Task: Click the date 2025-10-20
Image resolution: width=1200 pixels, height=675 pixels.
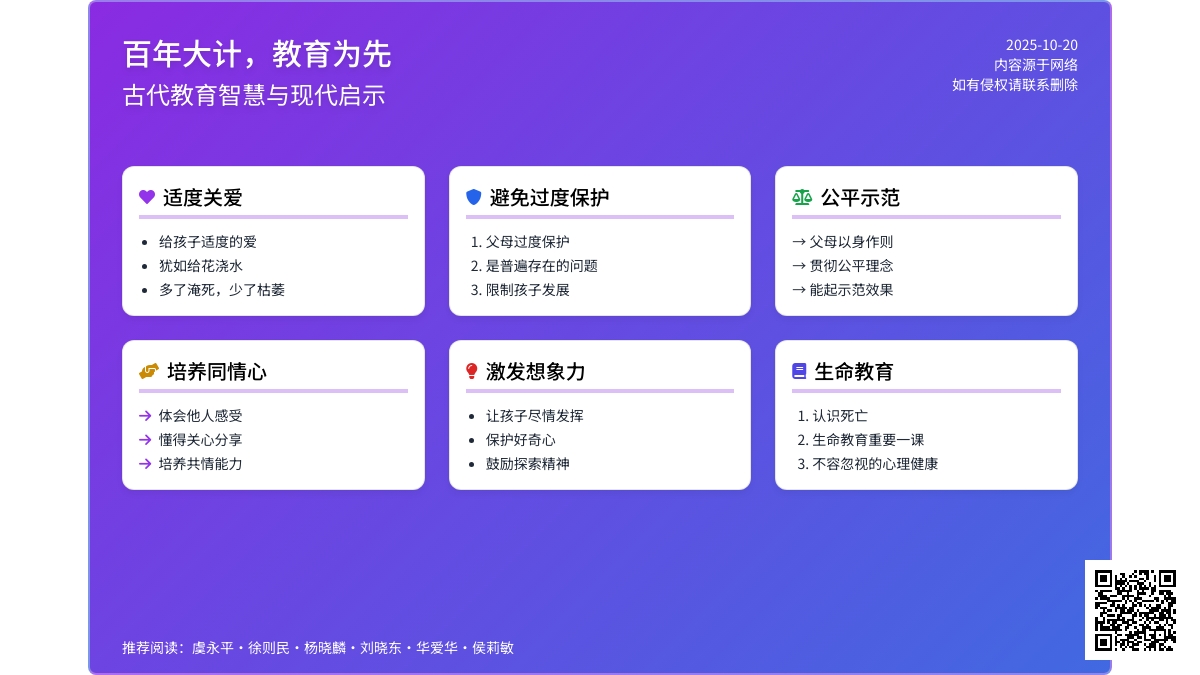Action: pyautogui.click(x=1041, y=45)
